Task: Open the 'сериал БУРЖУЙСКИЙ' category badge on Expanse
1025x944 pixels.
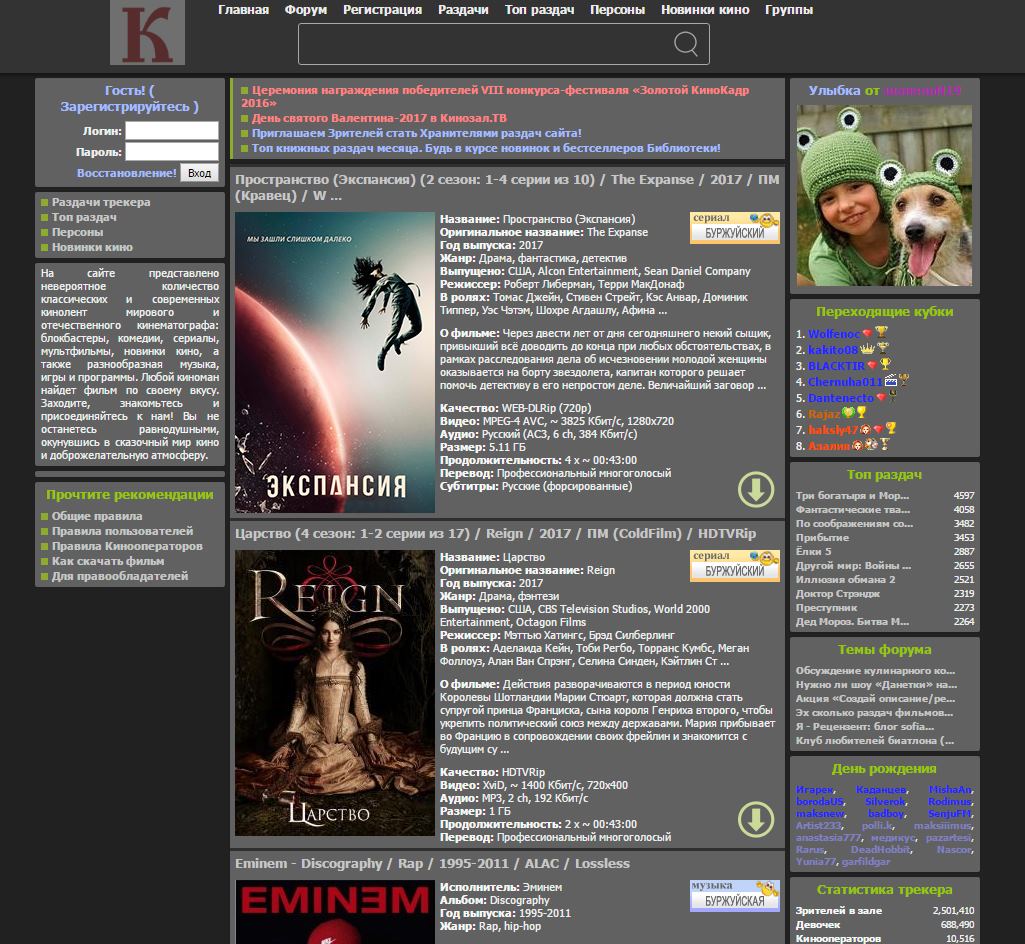Action: (x=734, y=227)
